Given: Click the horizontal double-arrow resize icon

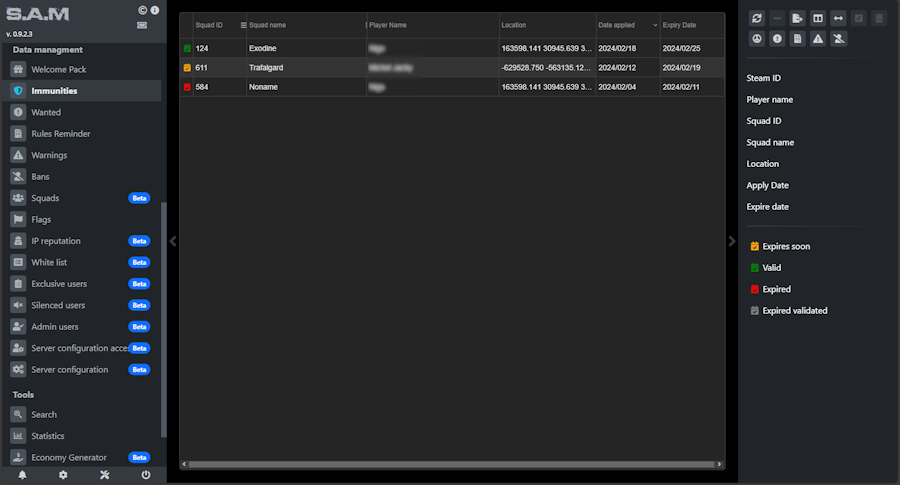Looking at the screenshot, I should [838, 18].
